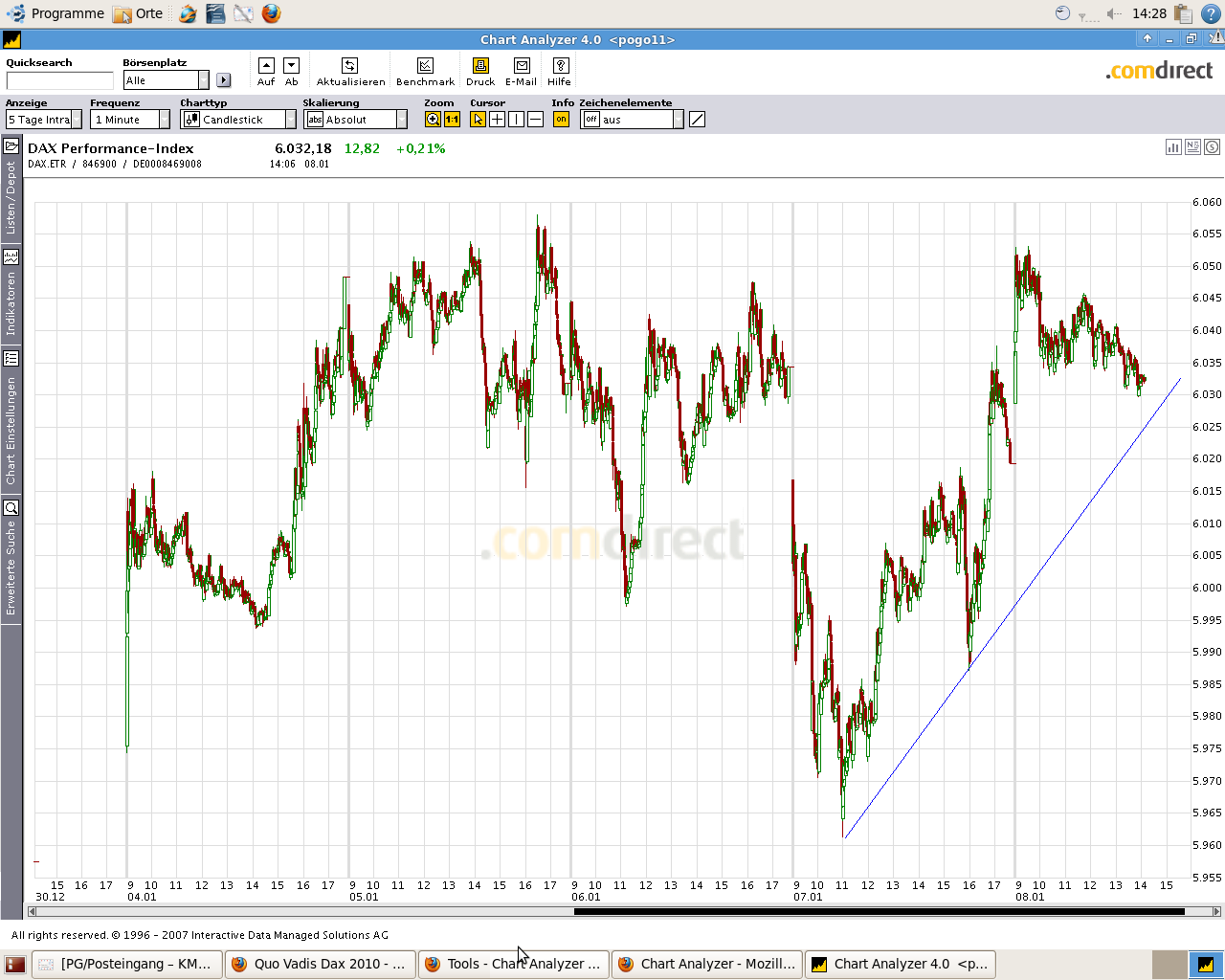
Task: Select the magnifying glass zoom icon
Action: click(x=433, y=119)
